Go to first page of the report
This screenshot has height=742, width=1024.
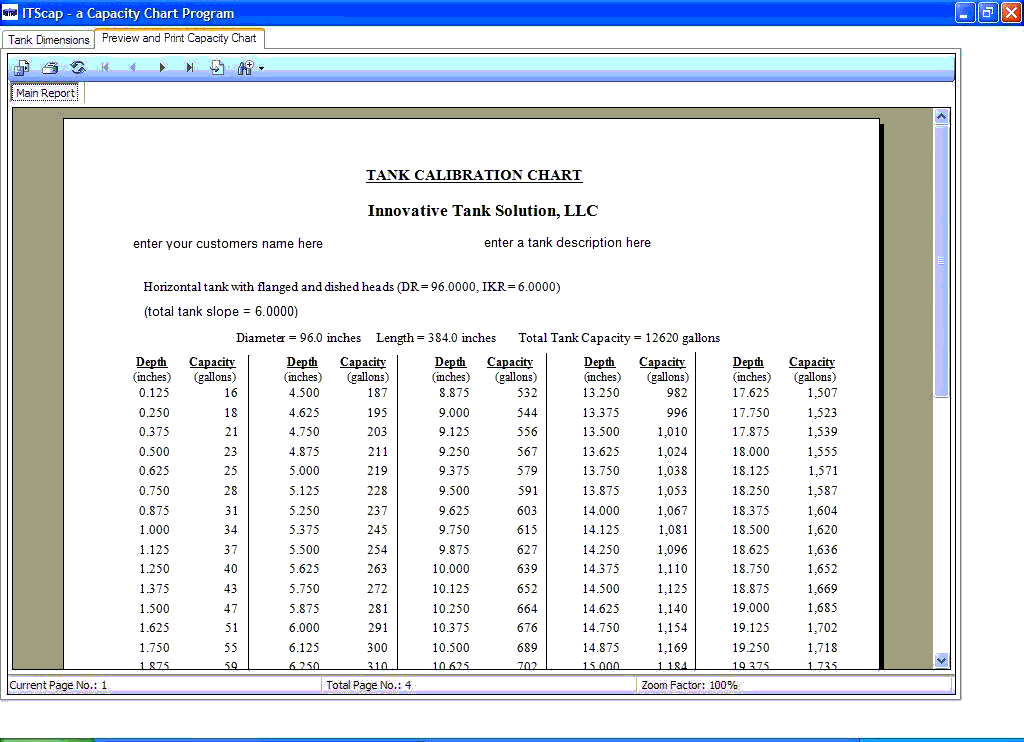point(104,67)
